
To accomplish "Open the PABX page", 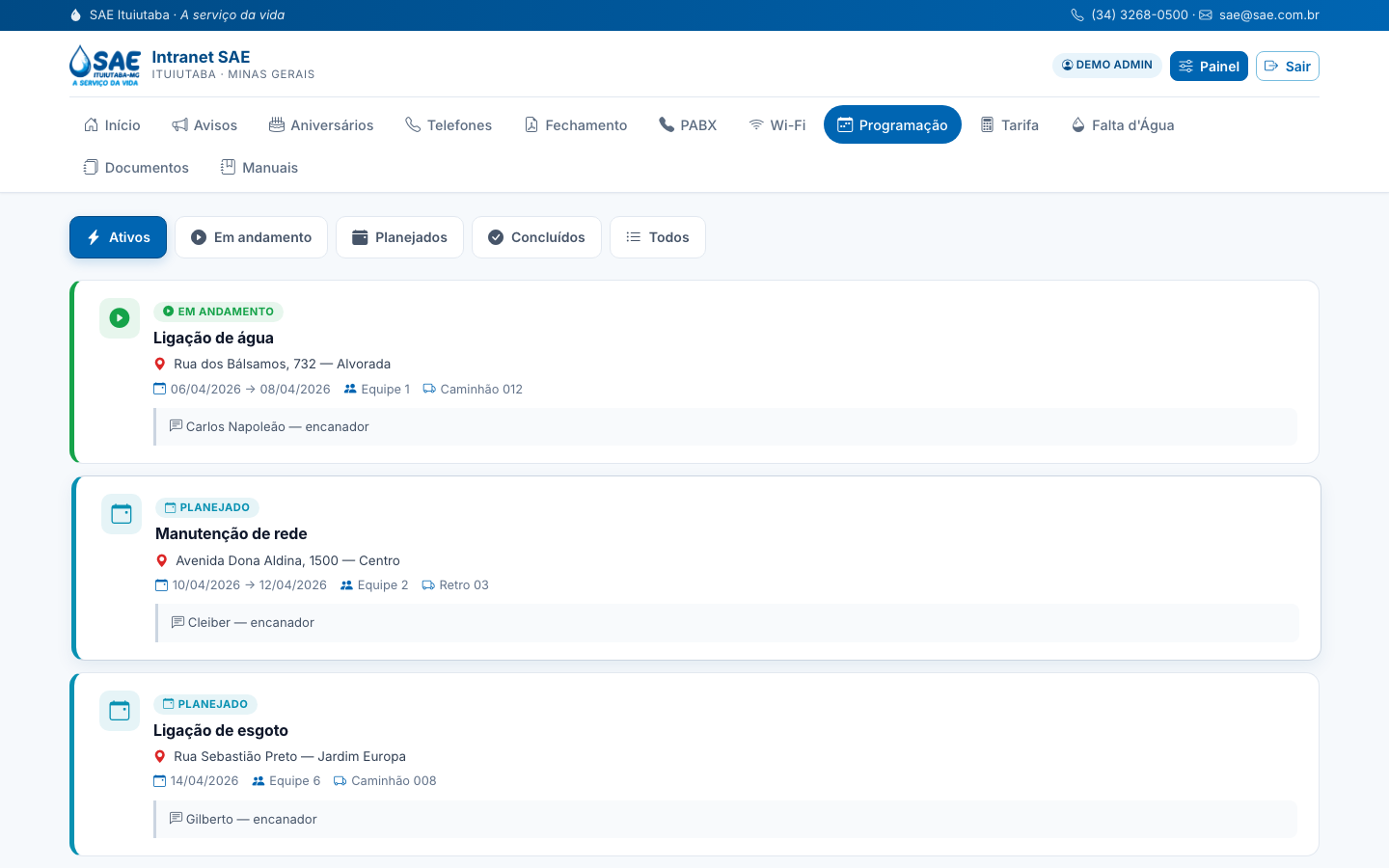I will (688, 124).
